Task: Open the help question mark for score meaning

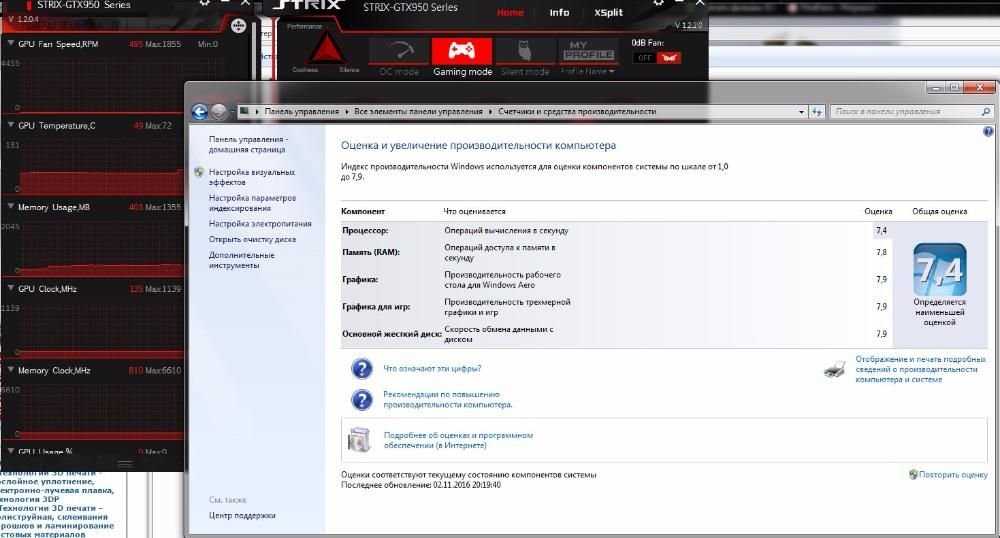Action: click(x=362, y=368)
